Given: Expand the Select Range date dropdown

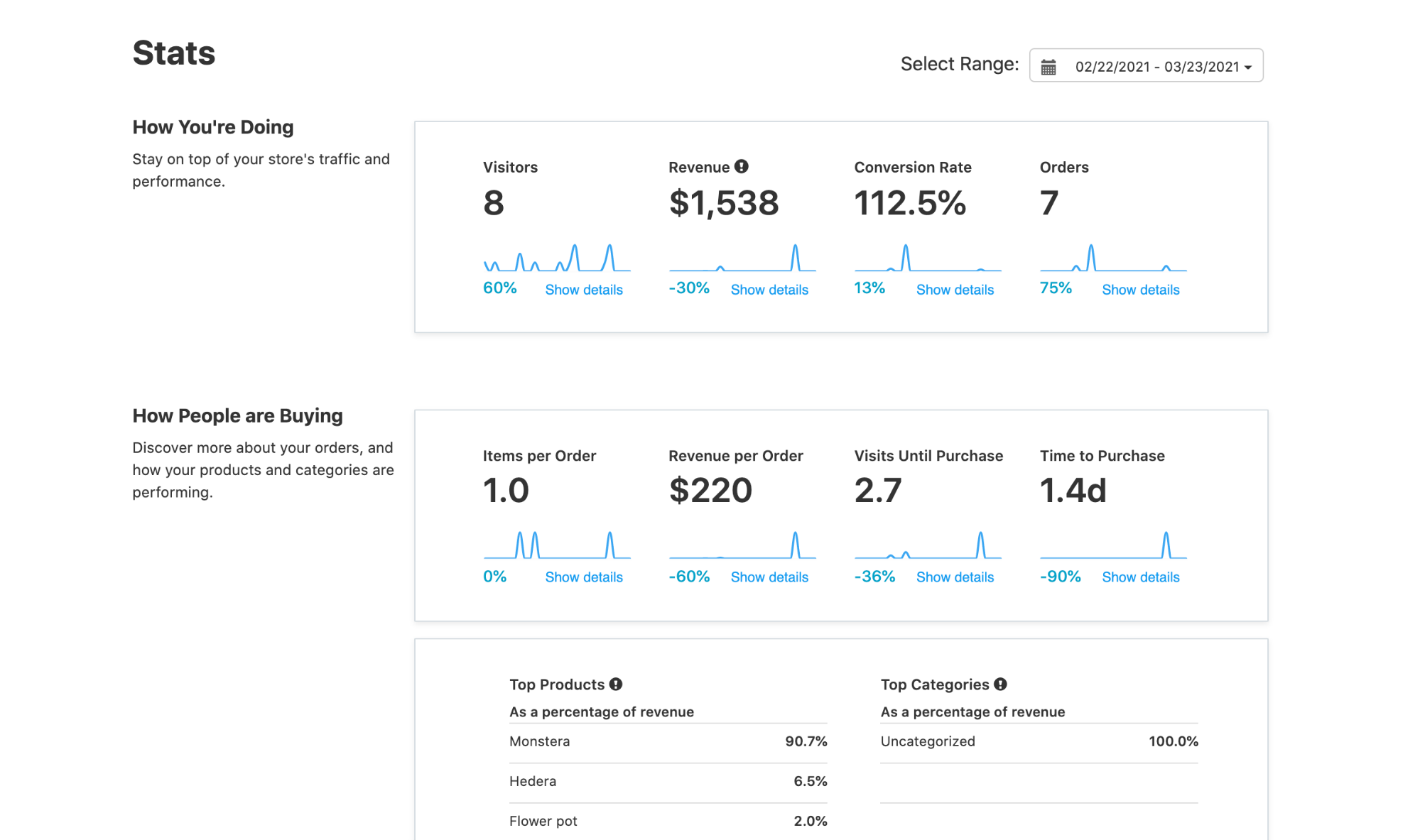Looking at the screenshot, I should pyautogui.click(x=1146, y=65).
